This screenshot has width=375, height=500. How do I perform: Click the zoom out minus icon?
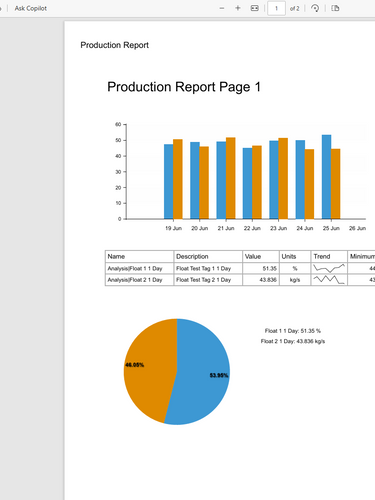tap(222, 8)
